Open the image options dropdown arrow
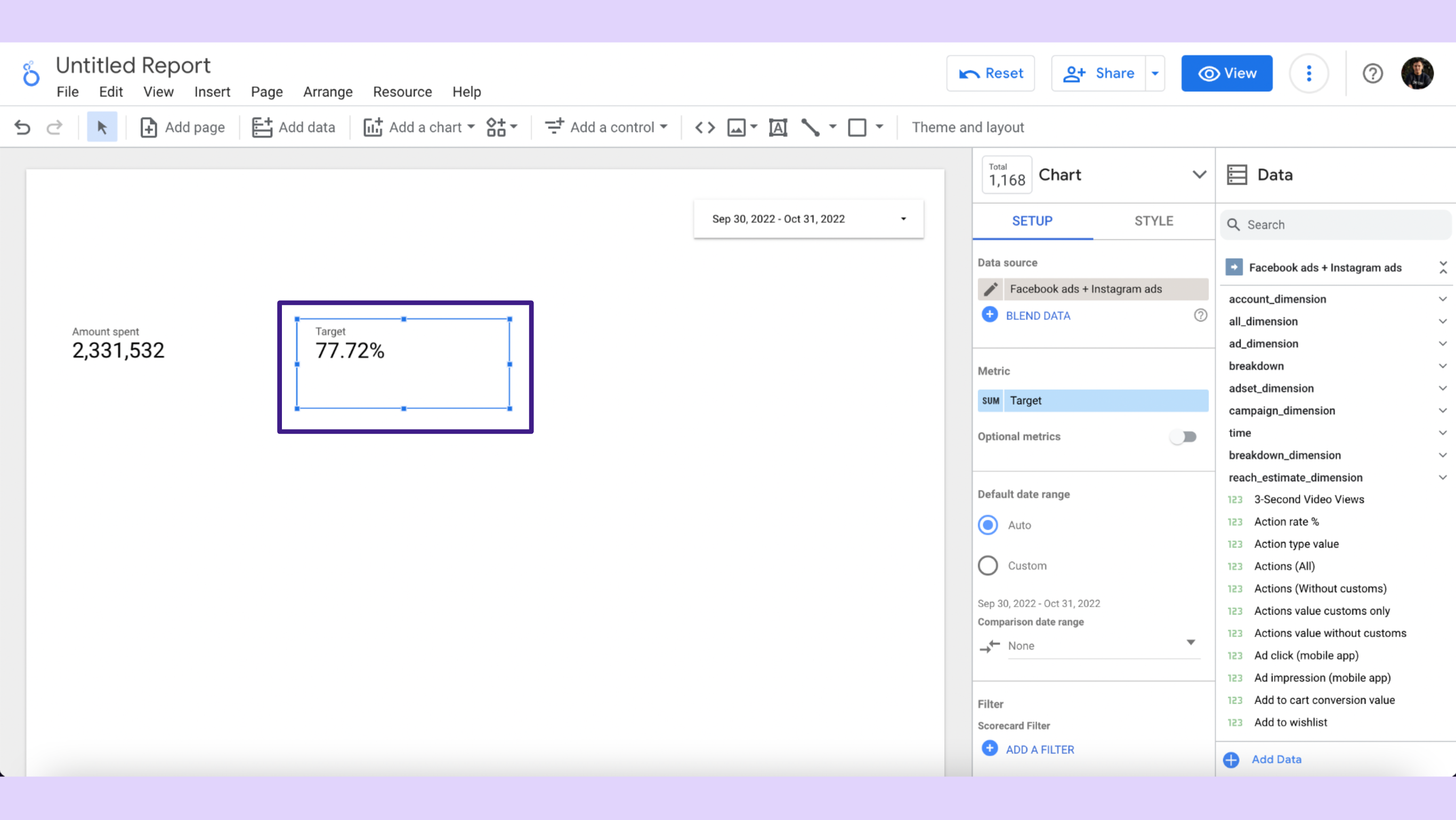 [754, 127]
